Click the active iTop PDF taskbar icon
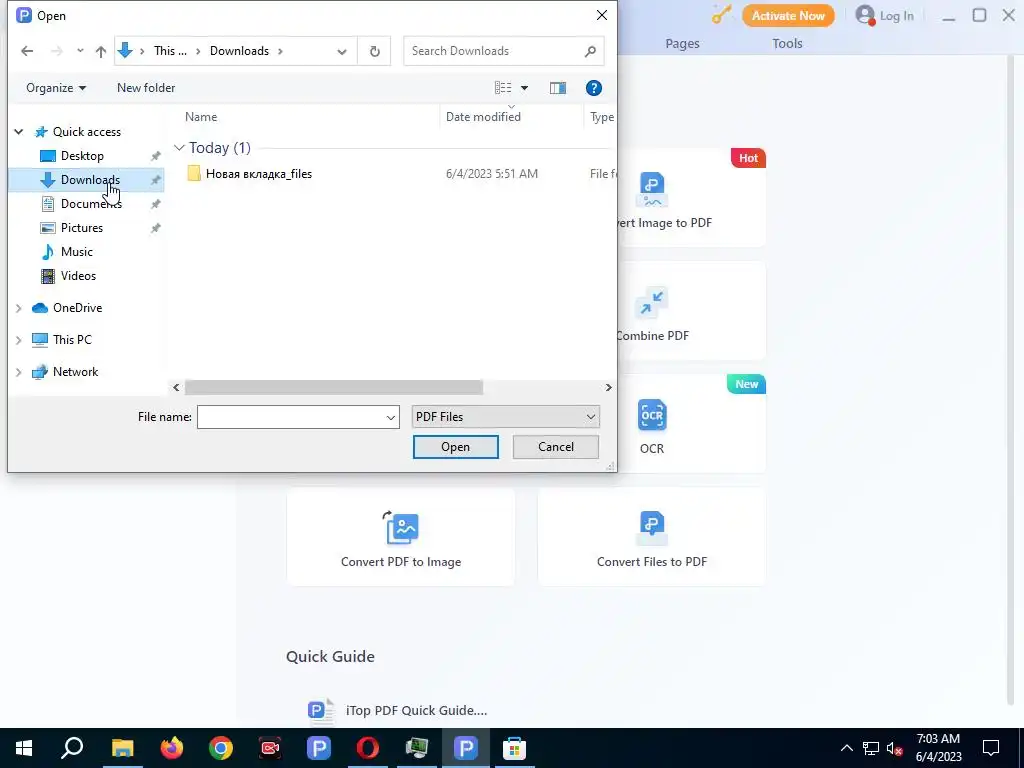 pos(466,748)
